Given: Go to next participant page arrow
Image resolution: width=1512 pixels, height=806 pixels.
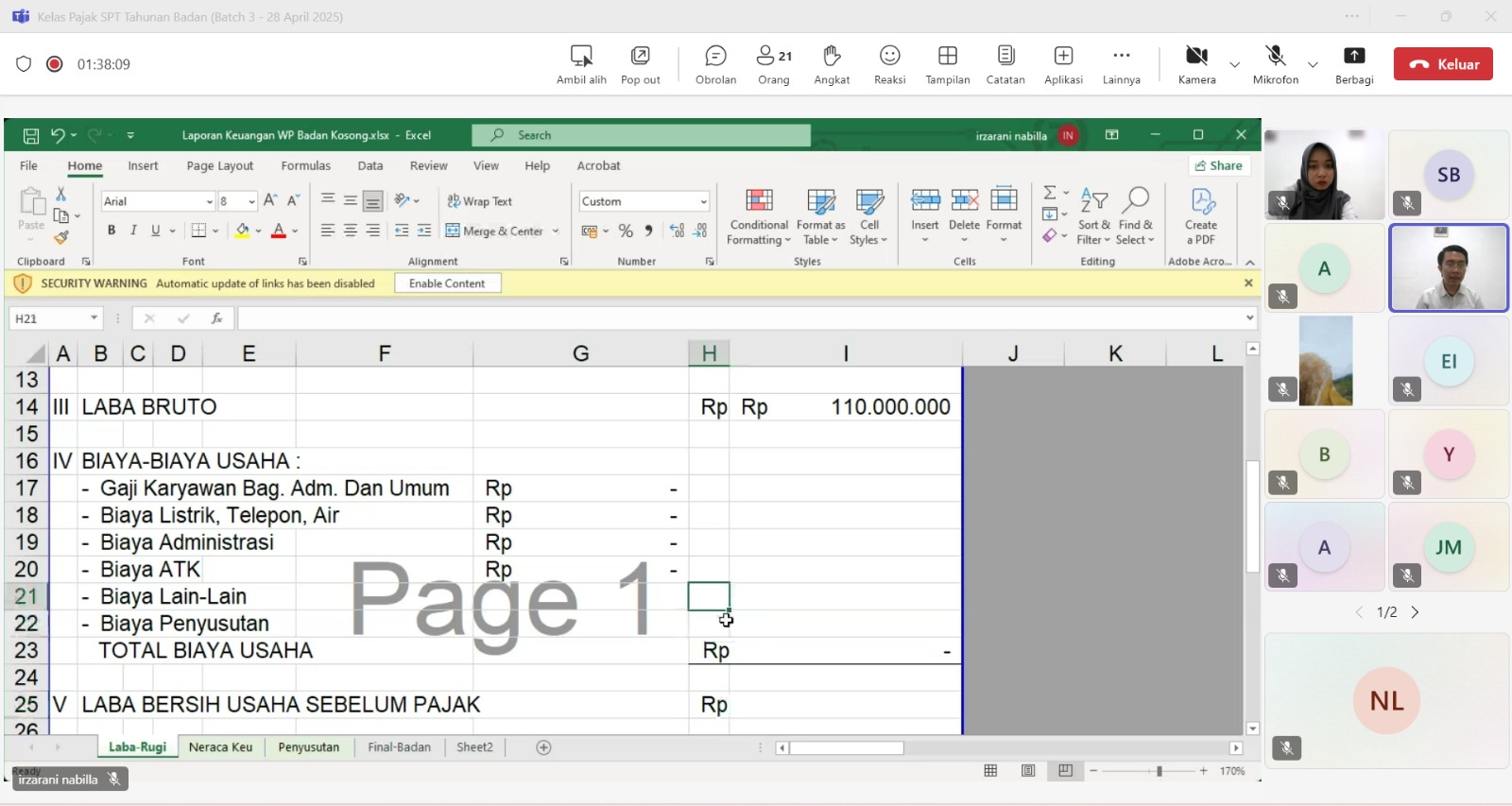Looking at the screenshot, I should [1415, 612].
